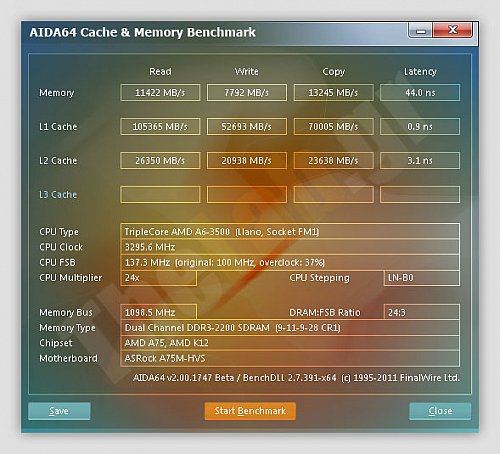The width and height of the screenshot is (500, 454).
Task: Select the CPU Clock 3295.6 MHz field
Action: 290,247
